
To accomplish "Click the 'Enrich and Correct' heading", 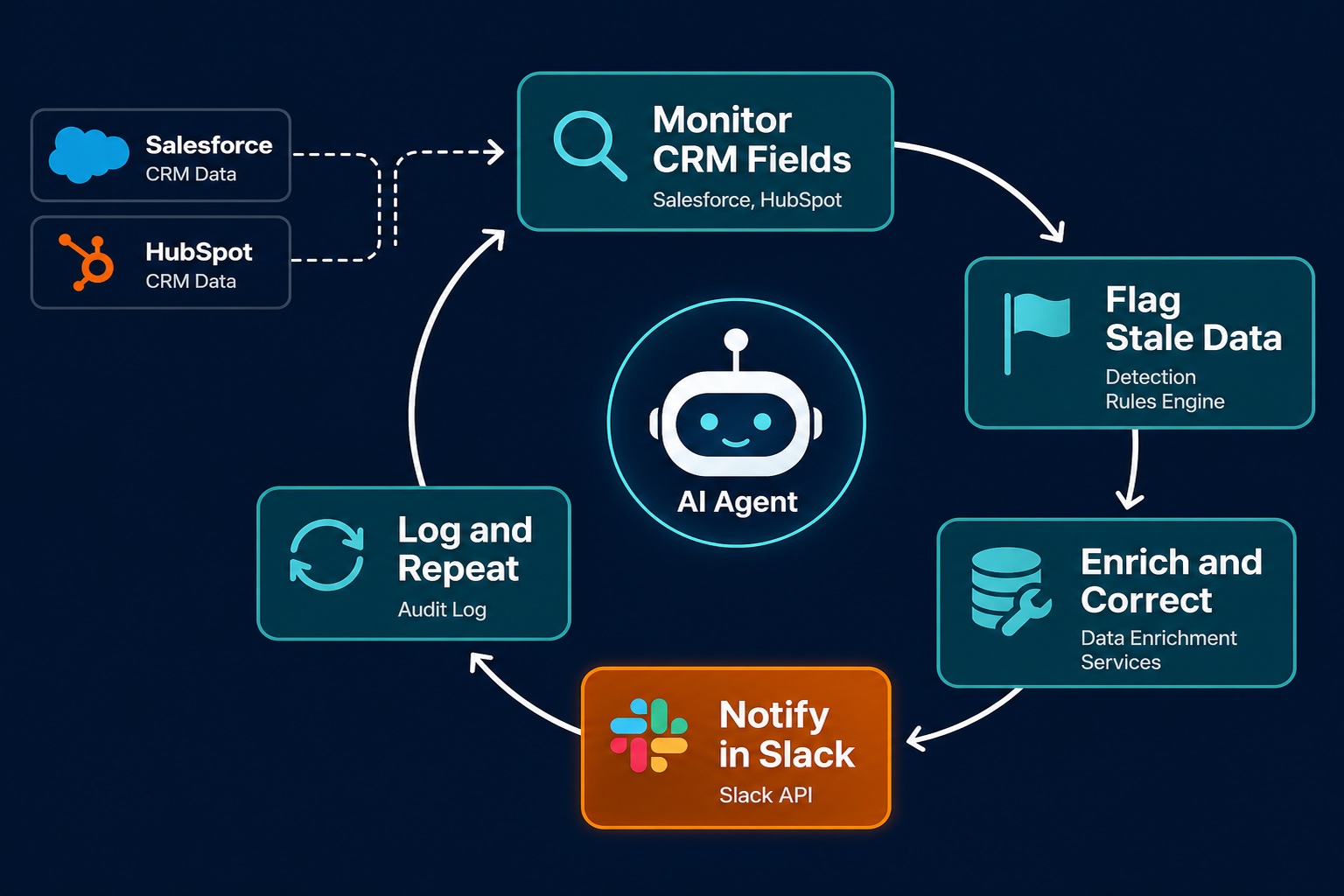I will pos(1171,581).
